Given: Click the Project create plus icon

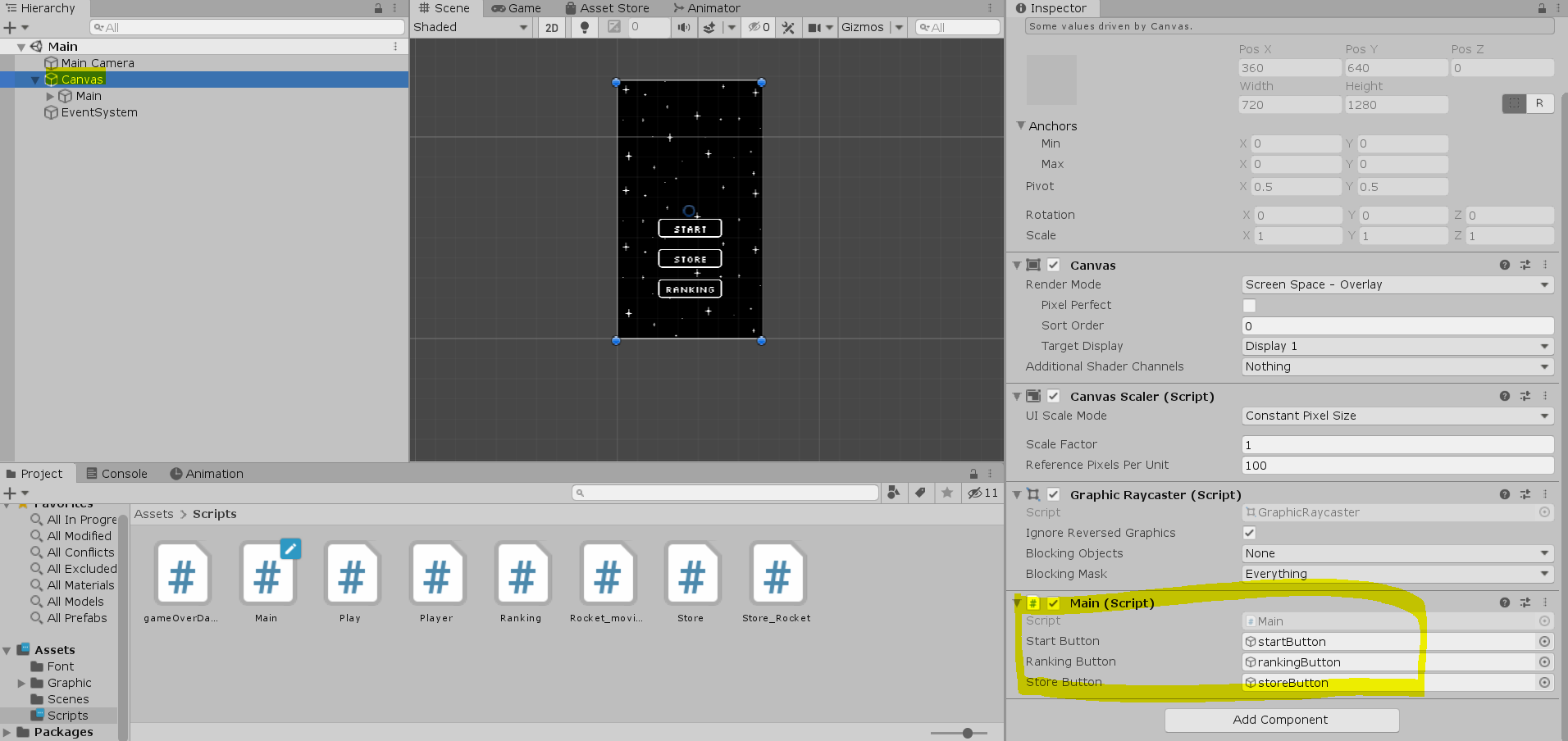Looking at the screenshot, I should tap(10, 493).
